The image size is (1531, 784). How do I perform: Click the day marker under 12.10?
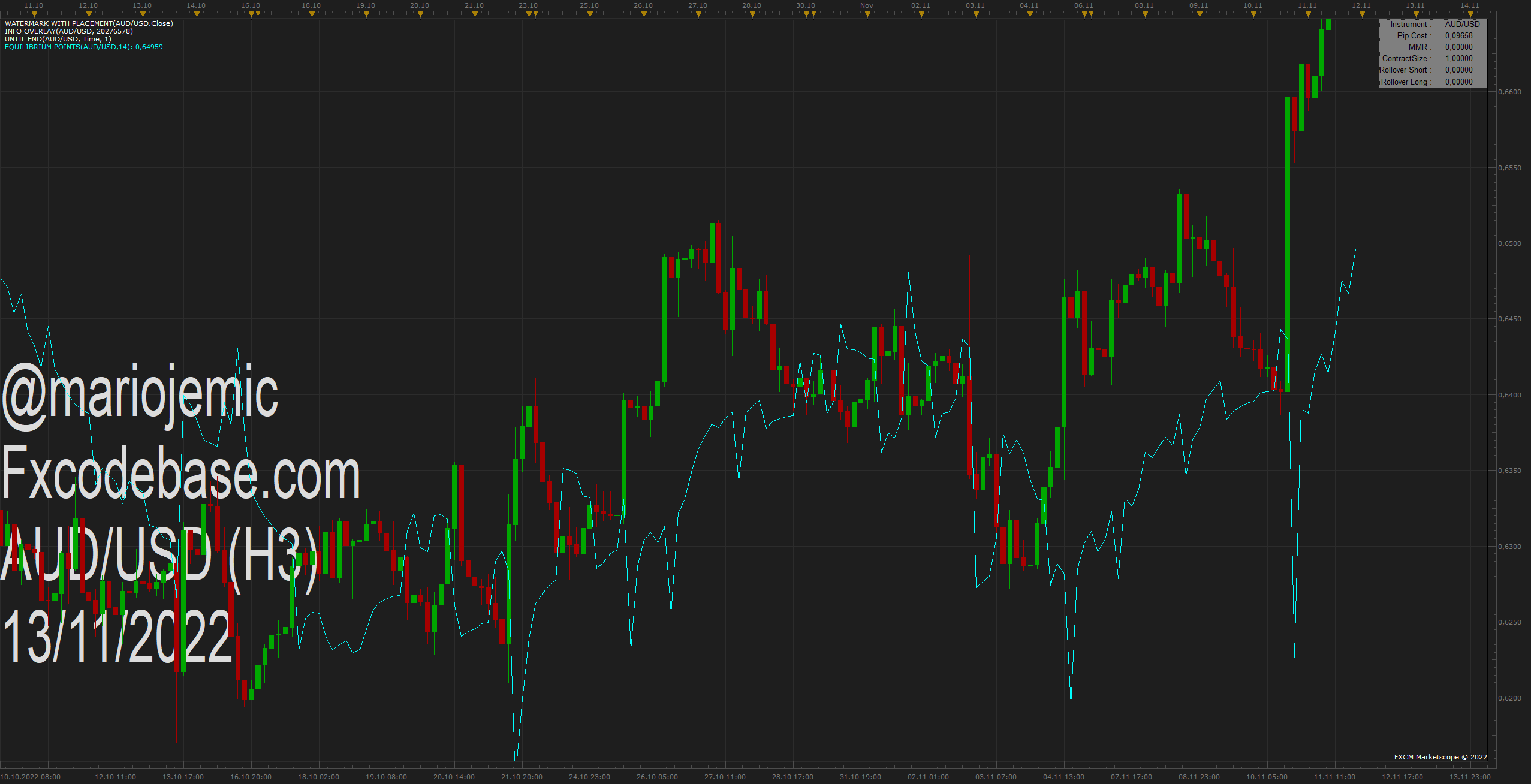[x=88, y=14]
